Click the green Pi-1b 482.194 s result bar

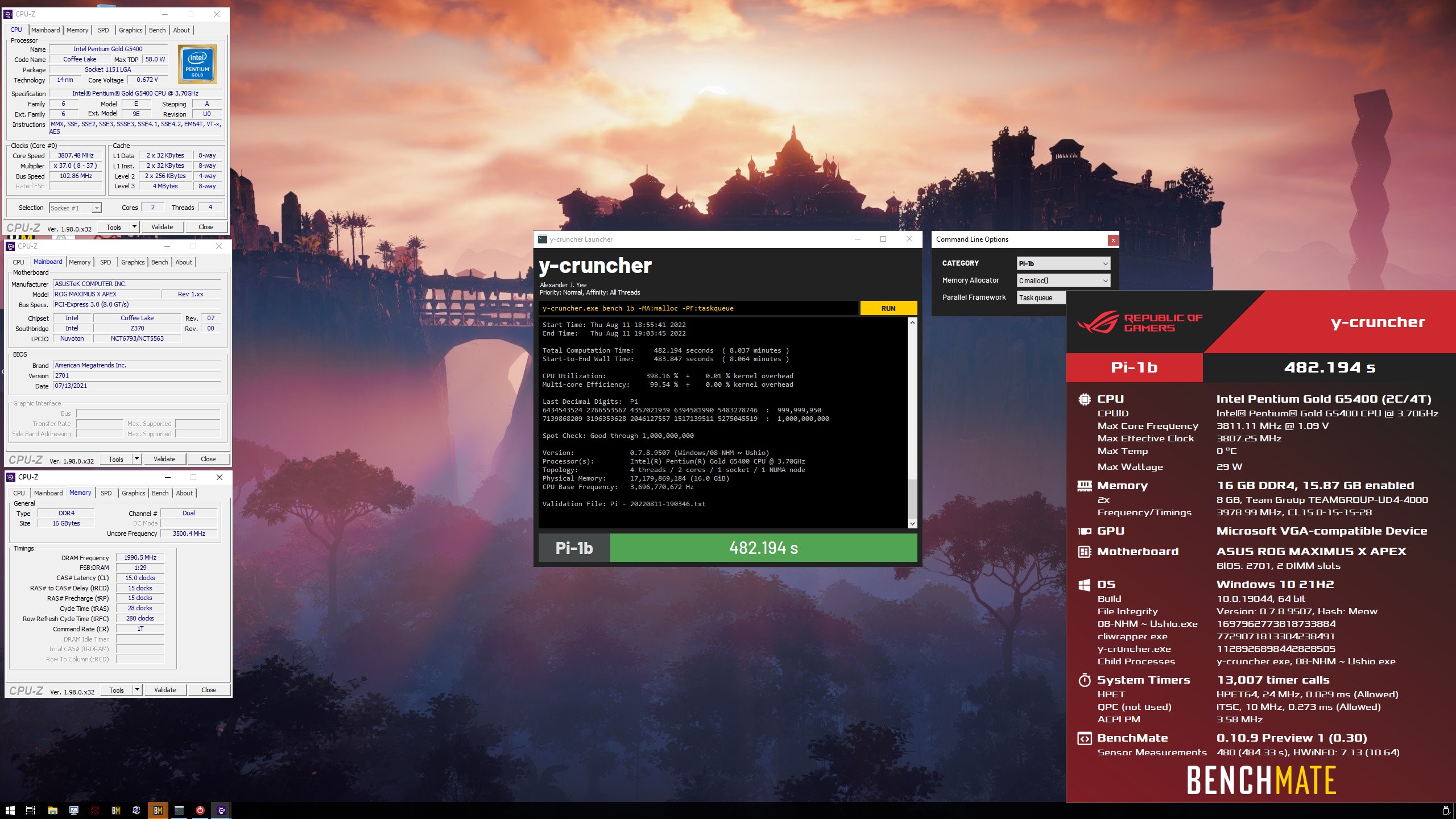[x=763, y=548]
